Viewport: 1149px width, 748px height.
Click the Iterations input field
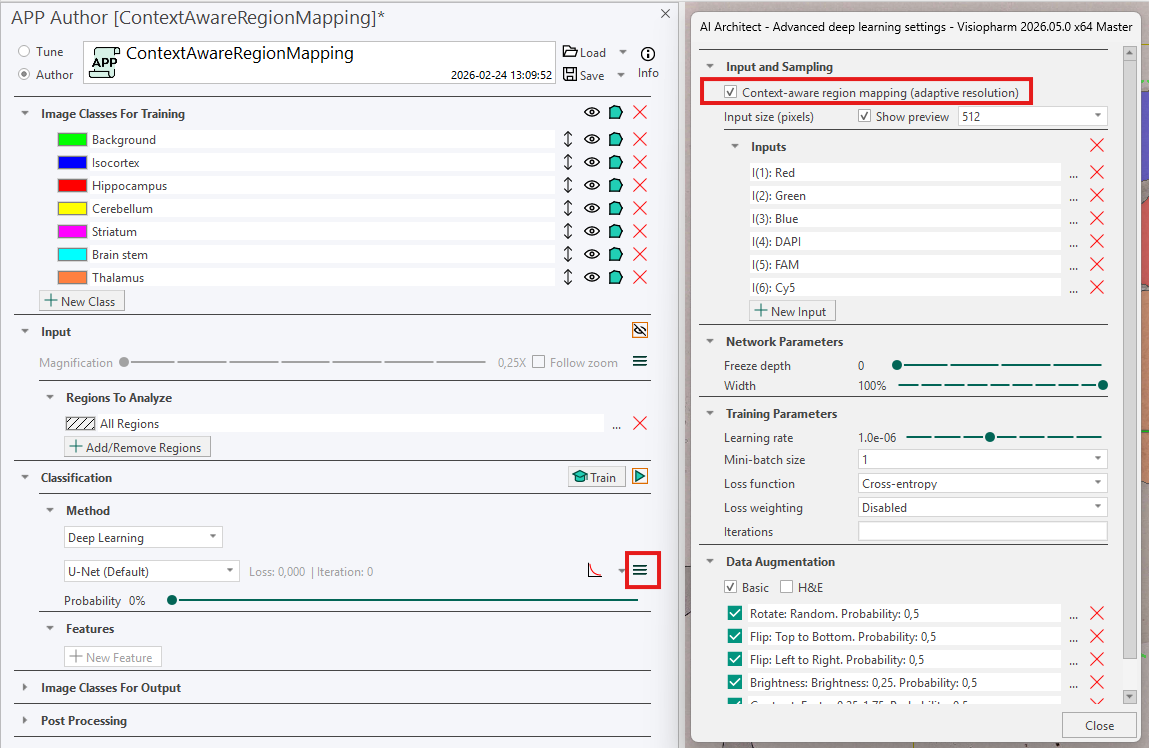982,532
